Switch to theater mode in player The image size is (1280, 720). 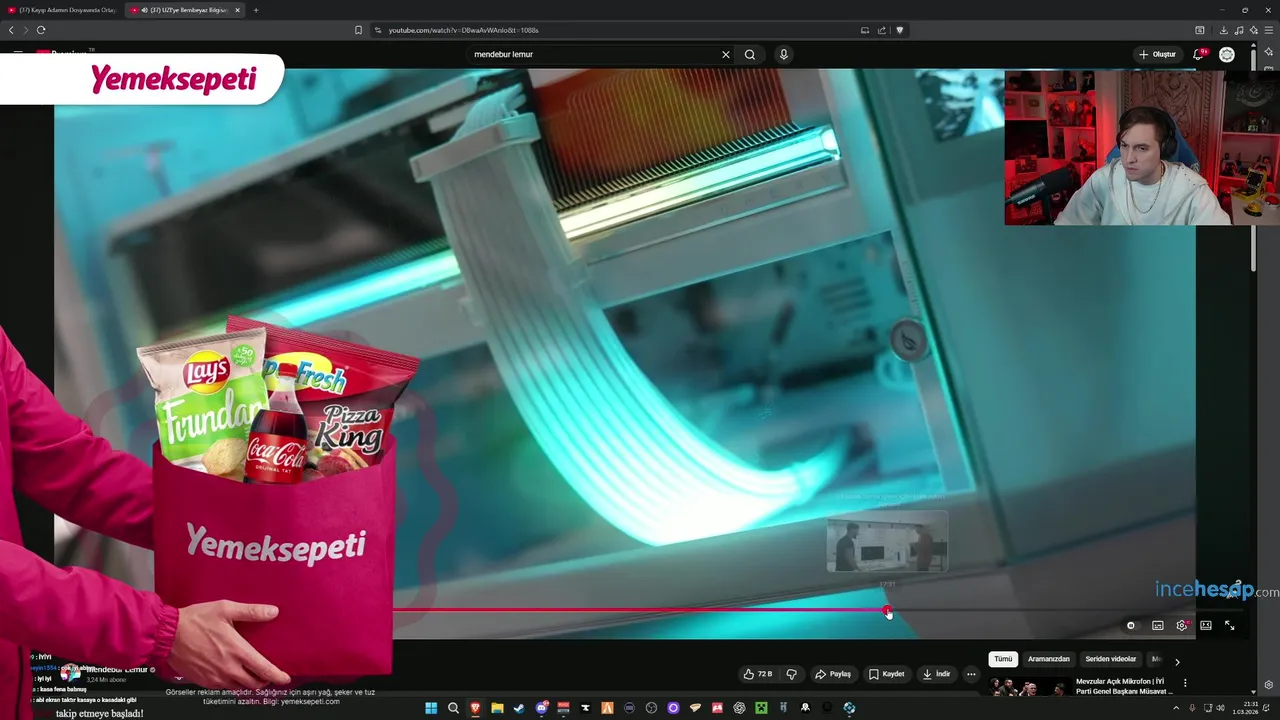1206,626
